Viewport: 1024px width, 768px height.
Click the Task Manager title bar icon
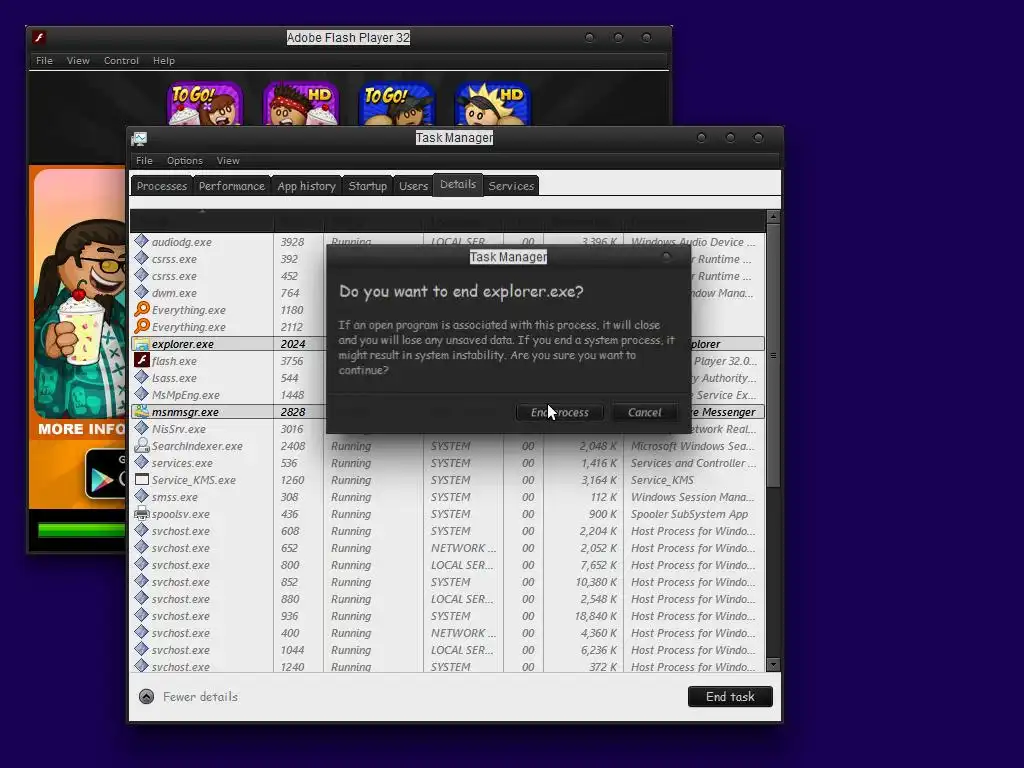(x=139, y=138)
